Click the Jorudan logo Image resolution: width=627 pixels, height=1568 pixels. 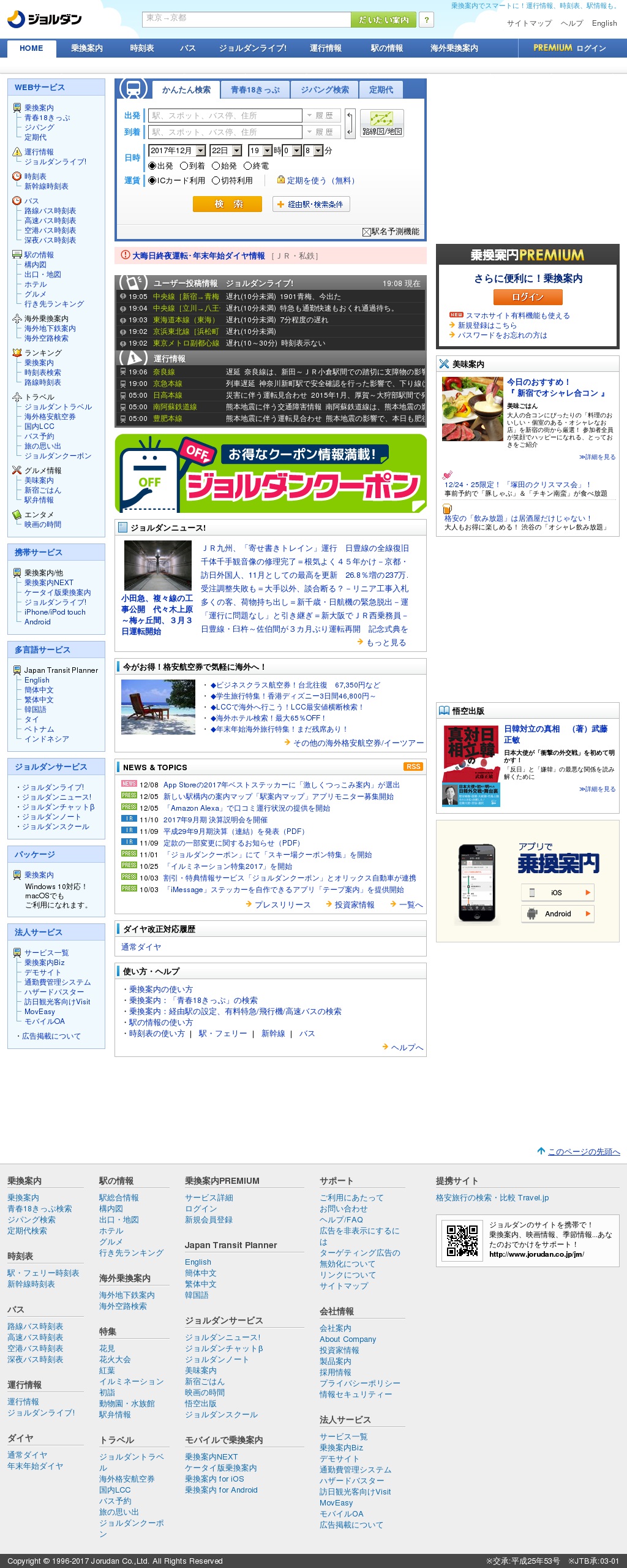44,20
